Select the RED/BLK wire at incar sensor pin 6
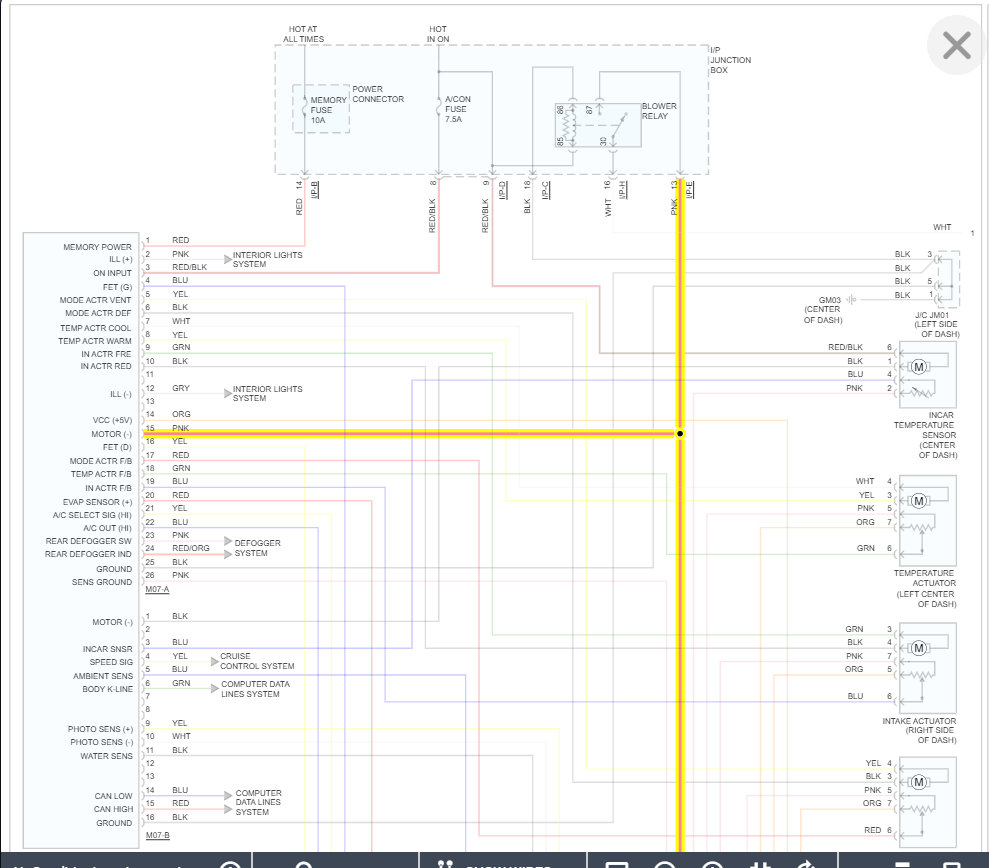This screenshot has width=989, height=868. point(845,348)
